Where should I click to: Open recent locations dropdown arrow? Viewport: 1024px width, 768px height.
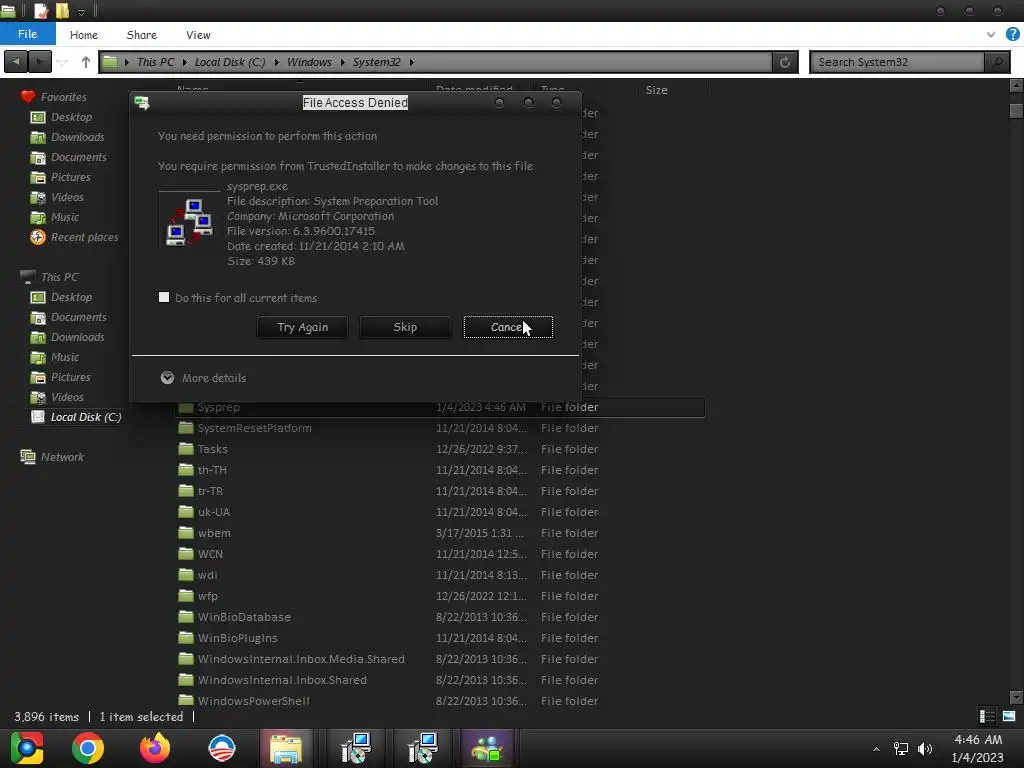(x=63, y=62)
